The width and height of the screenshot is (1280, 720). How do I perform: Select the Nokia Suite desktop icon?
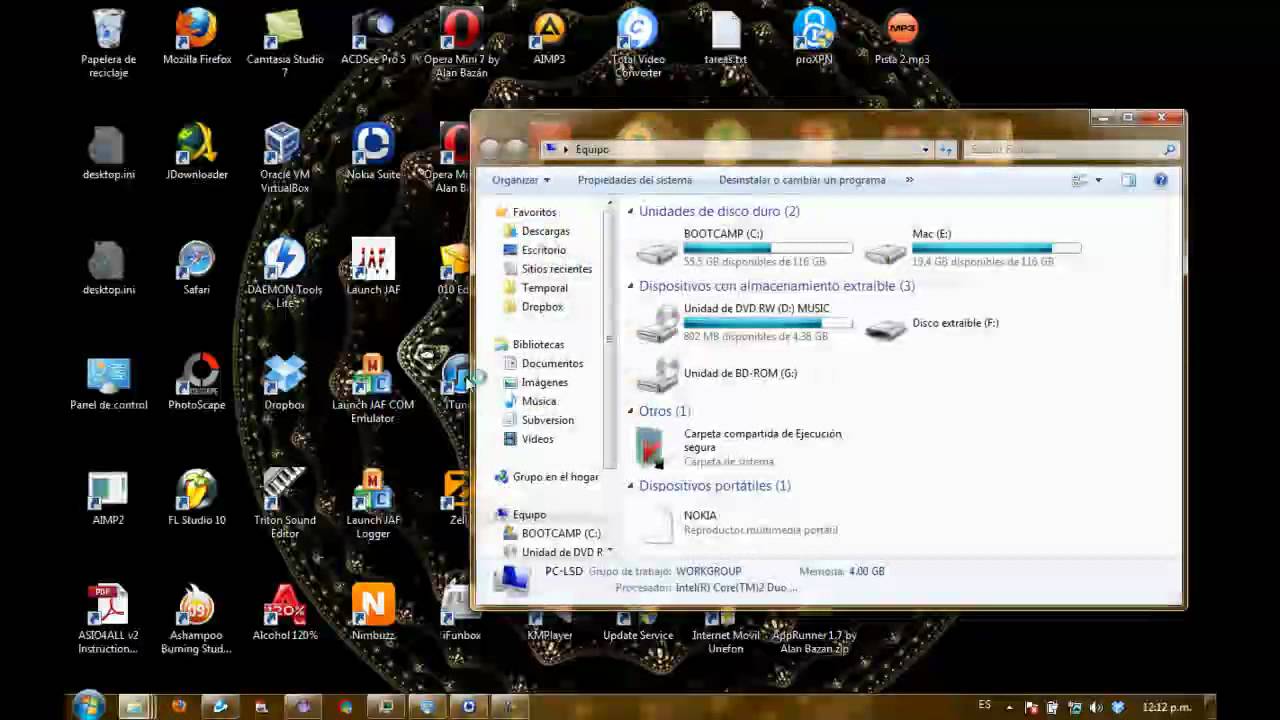coord(373,152)
